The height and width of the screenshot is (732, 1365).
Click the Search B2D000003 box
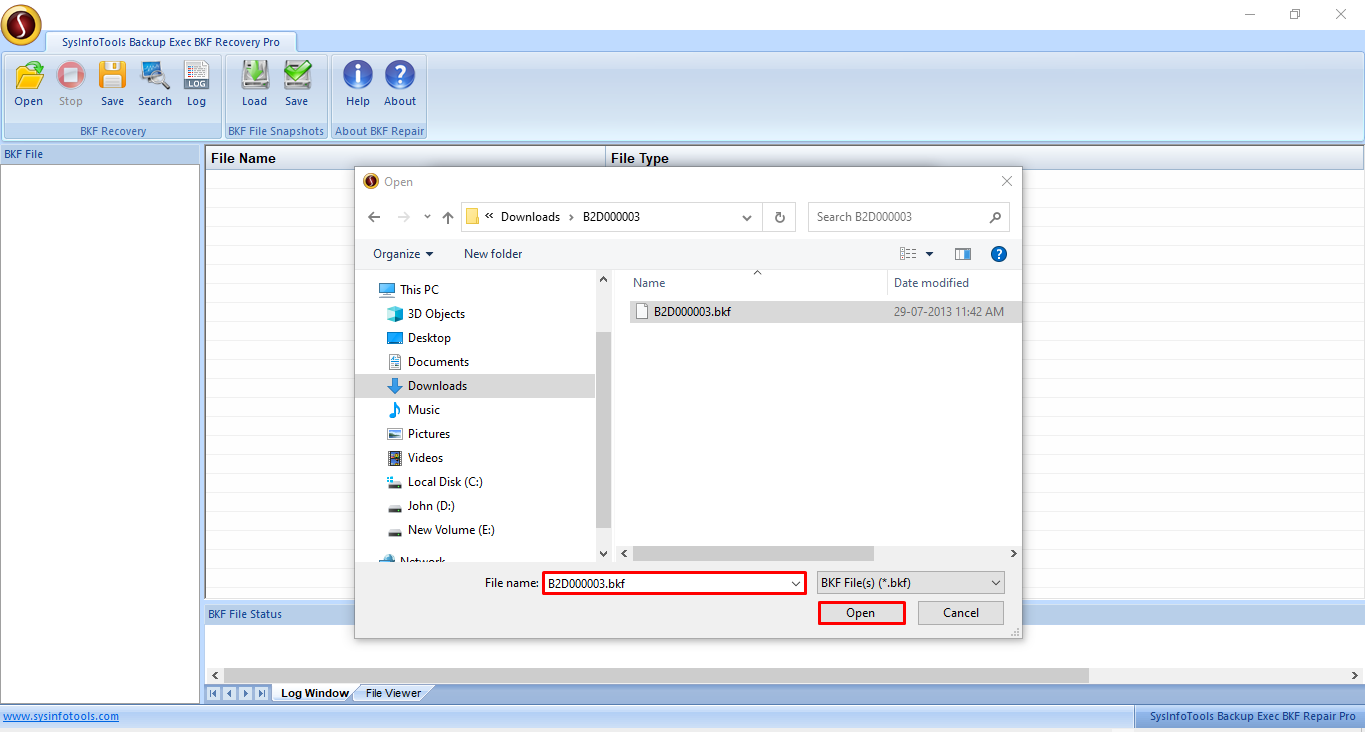tap(908, 217)
